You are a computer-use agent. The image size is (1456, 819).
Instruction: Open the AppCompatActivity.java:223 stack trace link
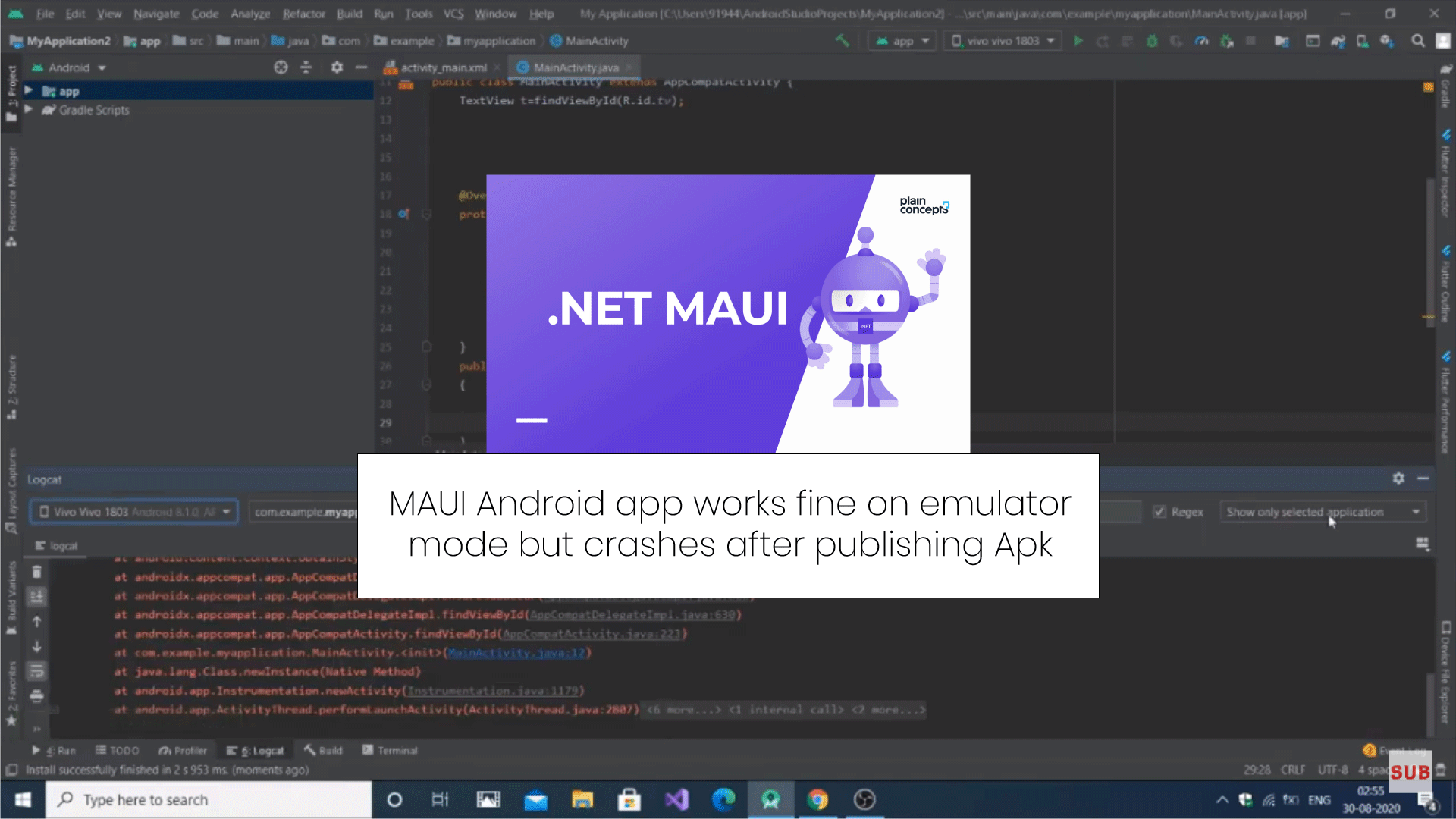592,634
